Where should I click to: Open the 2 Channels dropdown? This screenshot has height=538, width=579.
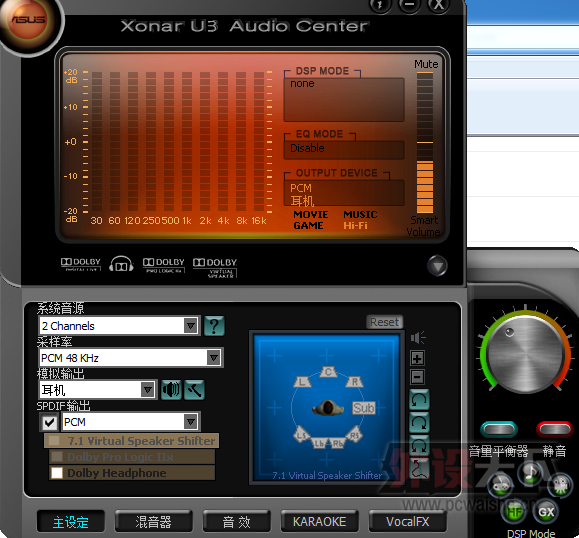click(x=120, y=326)
